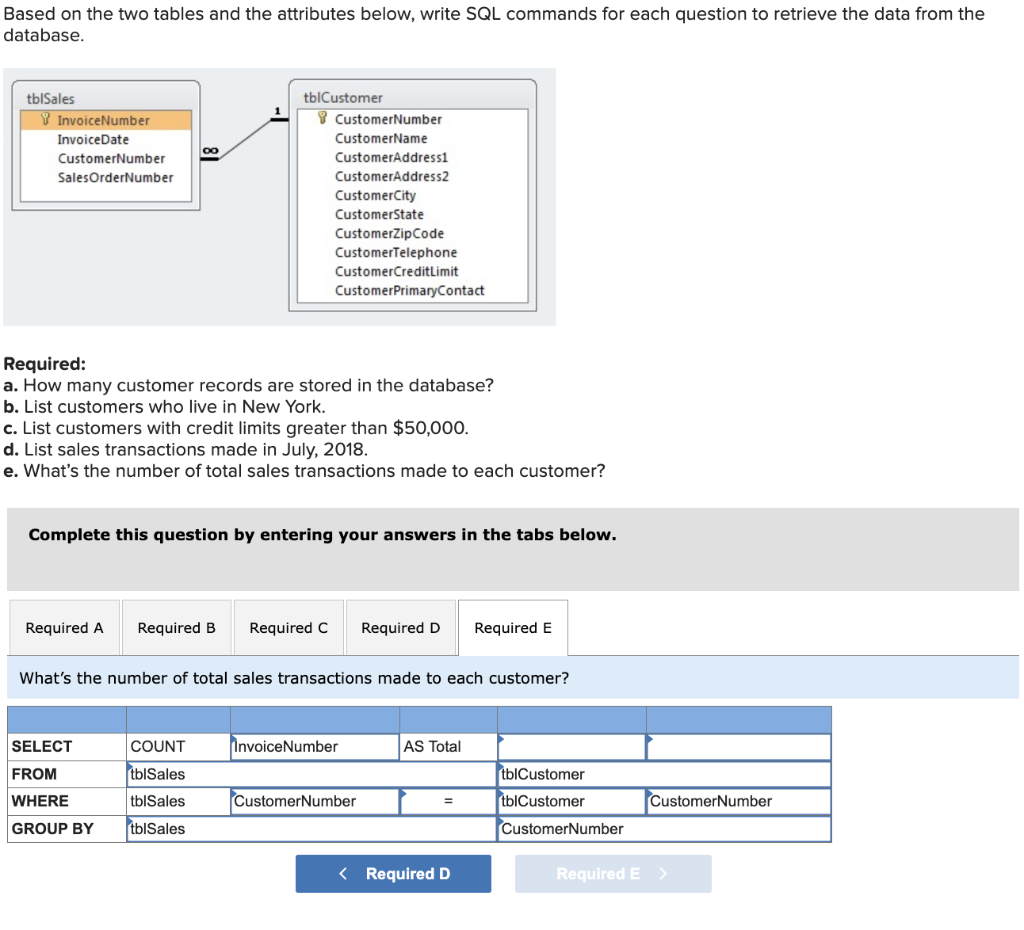
Task: Switch to the Required D tab
Action: click(x=400, y=627)
